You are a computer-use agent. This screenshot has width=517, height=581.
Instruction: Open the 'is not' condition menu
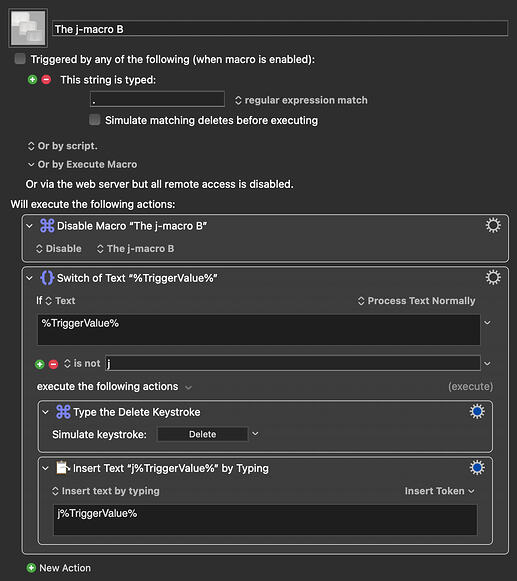pos(82,363)
